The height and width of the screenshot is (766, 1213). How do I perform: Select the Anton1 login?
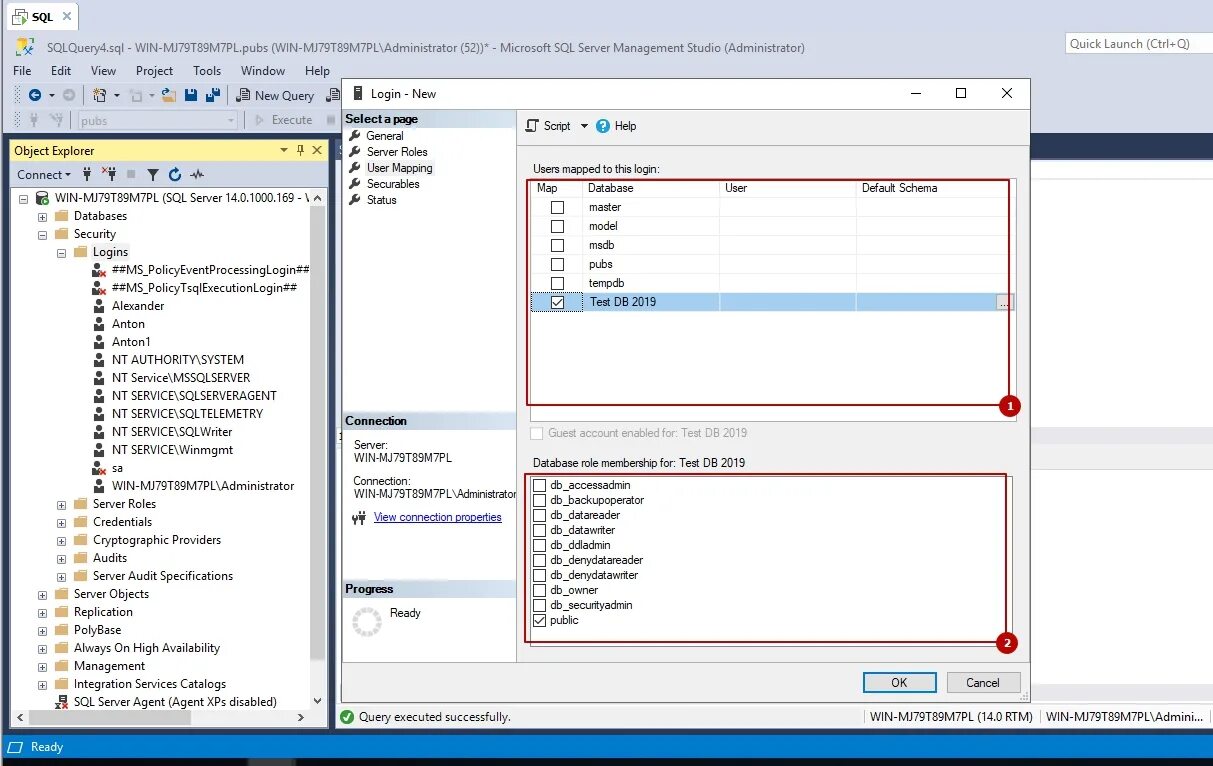click(131, 342)
